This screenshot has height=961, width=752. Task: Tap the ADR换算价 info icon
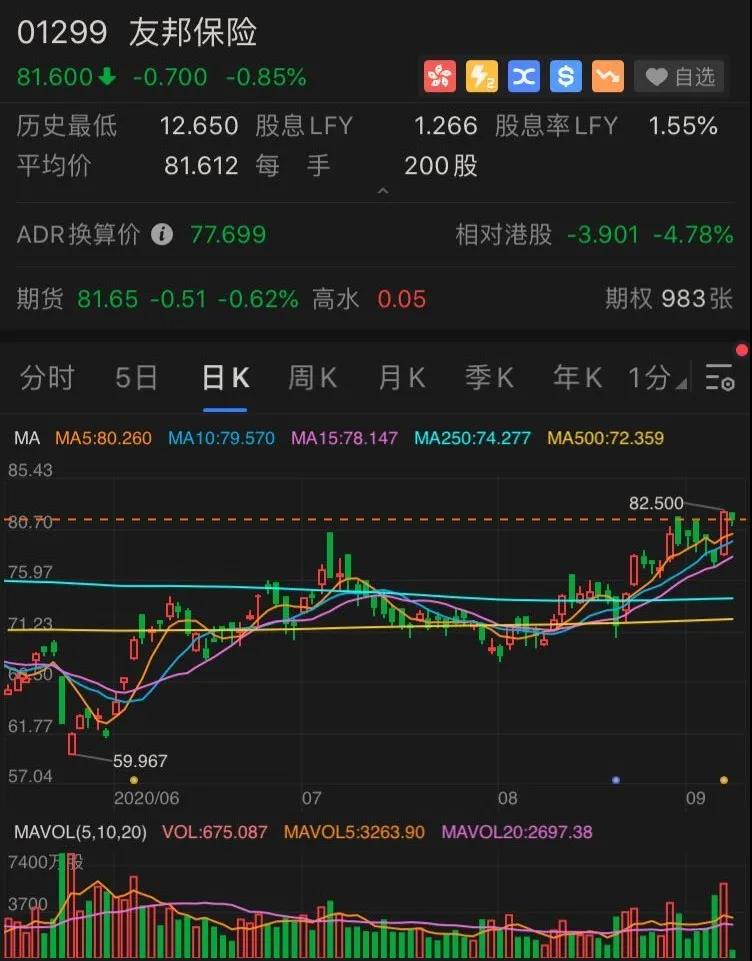click(162, 234)
